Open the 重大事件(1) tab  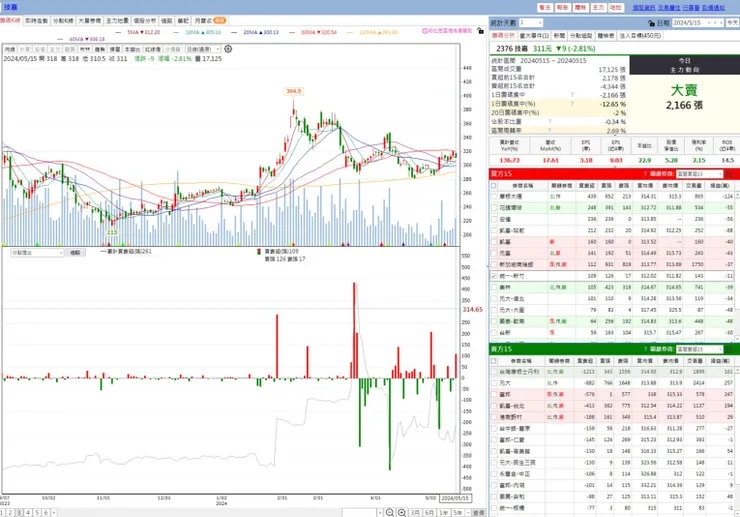tap(534, 36)
